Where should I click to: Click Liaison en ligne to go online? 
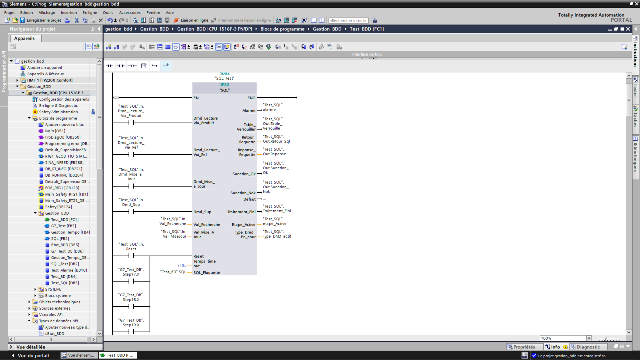click(x=191, y=20)
